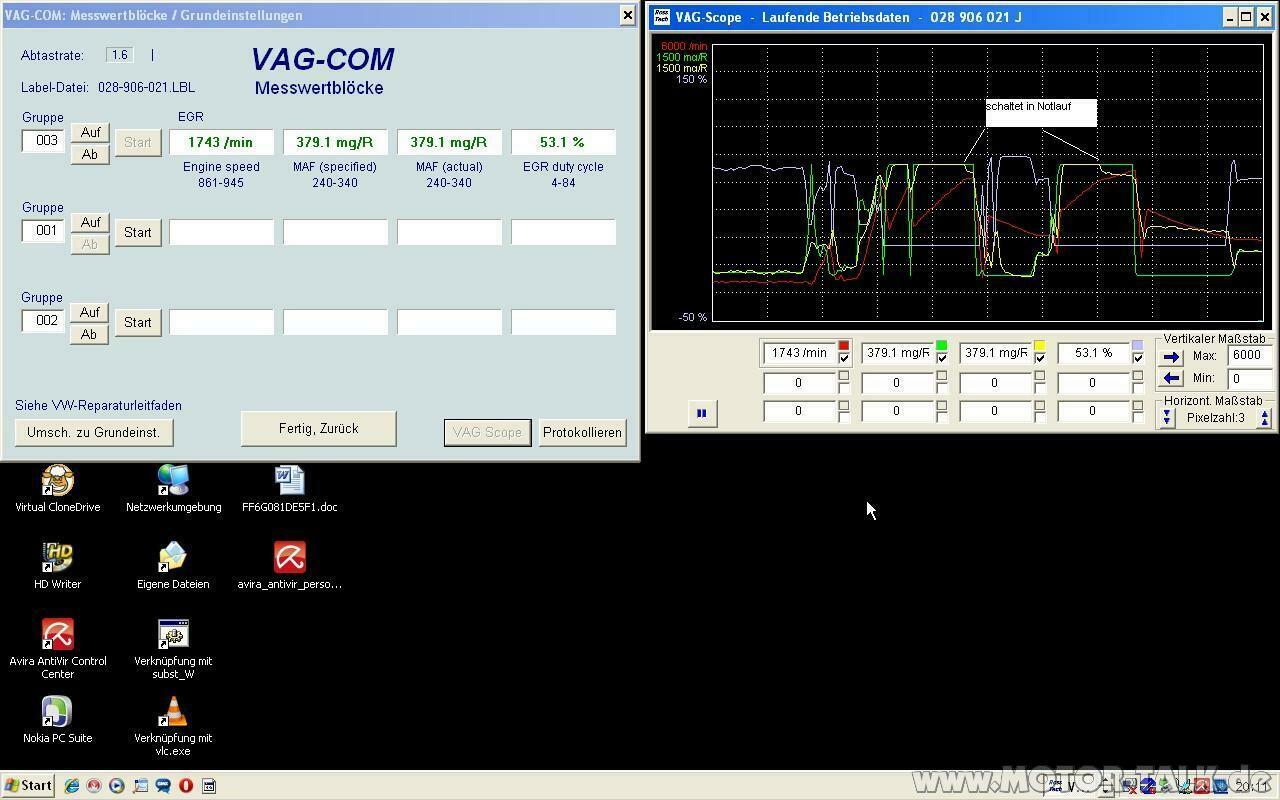Viewport: 1280px width, 800px height.
Task: Click the green trace color swatch
Action: coord(941,346)
